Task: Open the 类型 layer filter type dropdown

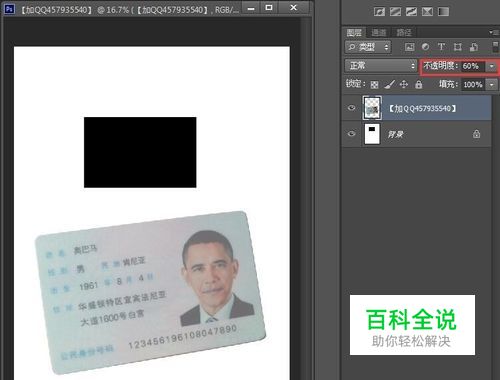Action: pyautogui.click(x=368, y=47)
